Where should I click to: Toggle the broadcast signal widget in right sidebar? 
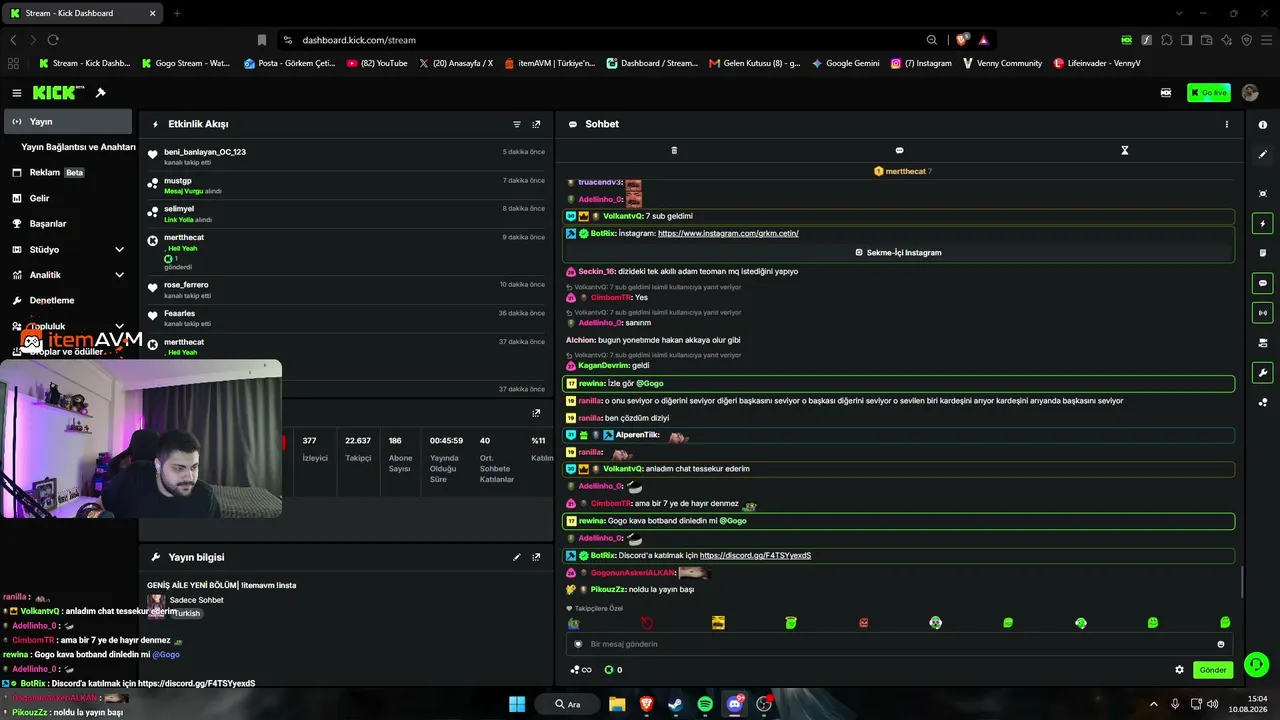point(1263,313)
